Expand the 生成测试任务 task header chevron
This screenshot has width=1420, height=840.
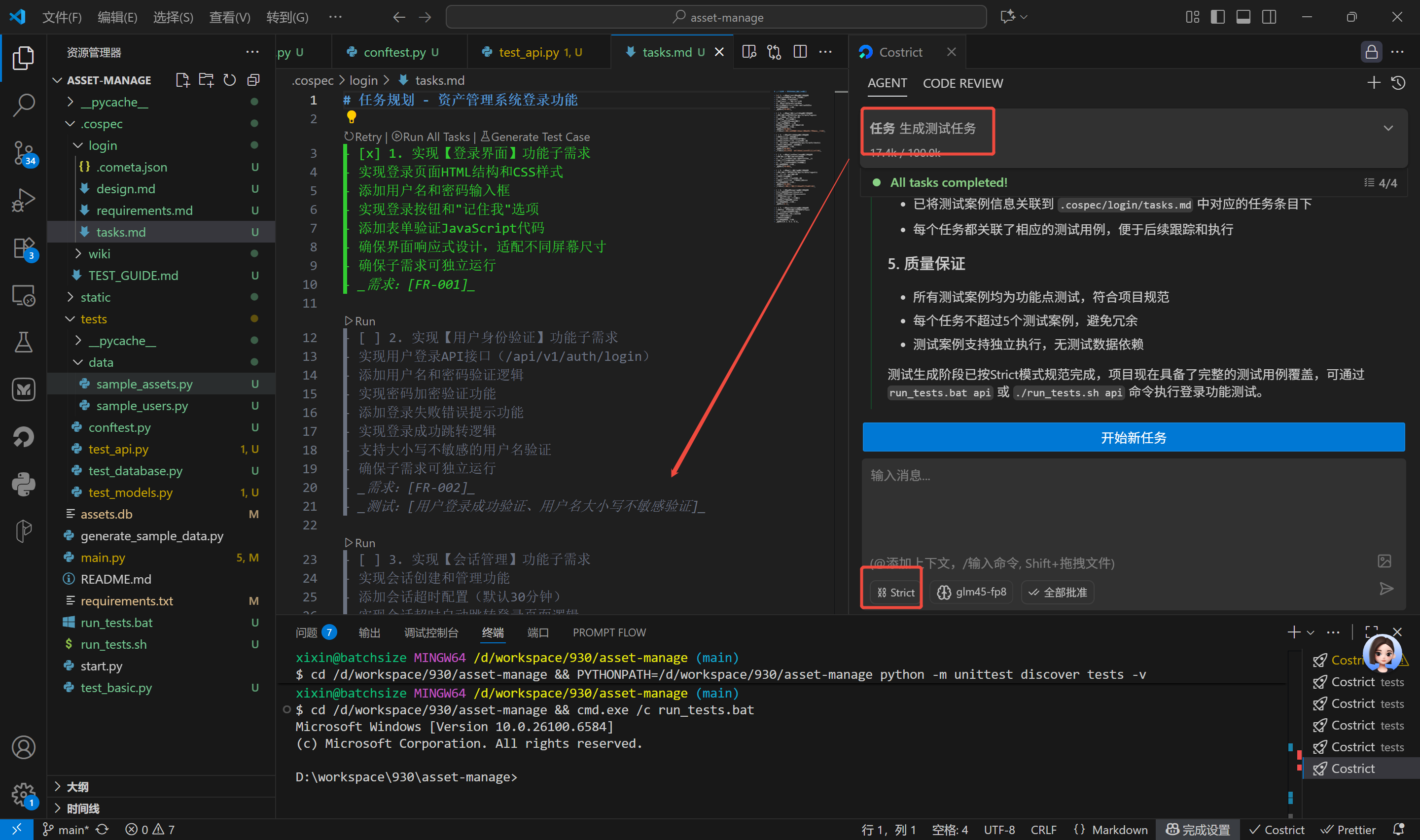pyautogui.click(x=1388, y=129)
